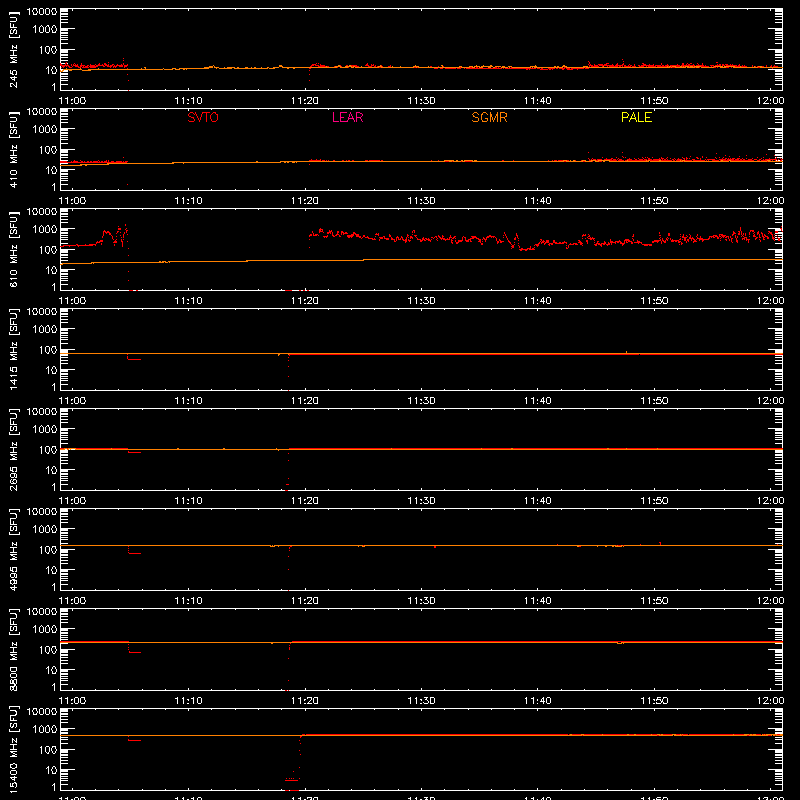The width and height of the screenshot is (800, 800).
Task: Click 11:10 time label under 2695 MHz plot
Action: click(x=188, y=501)
